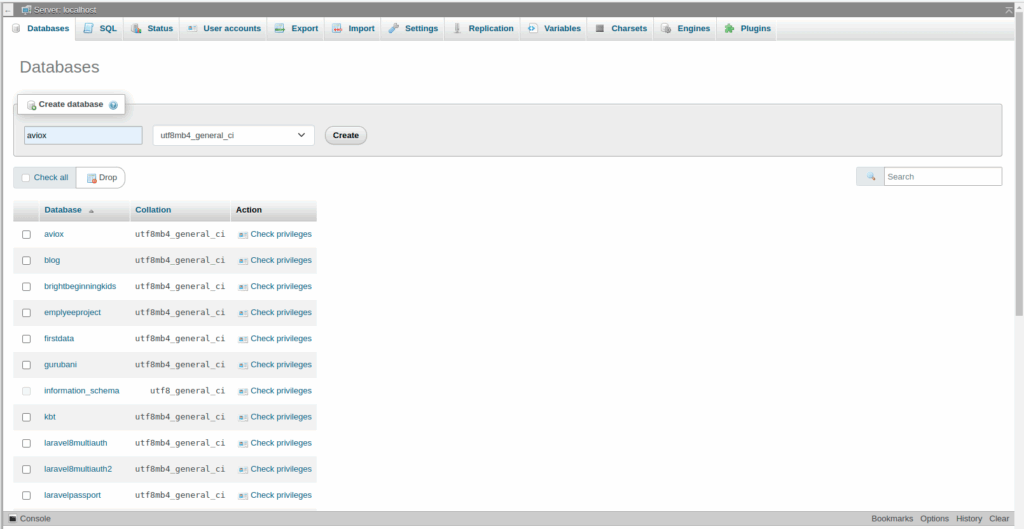Sort by Collation column header
The width and height of the screenshot is (1024, 529).
153,210
